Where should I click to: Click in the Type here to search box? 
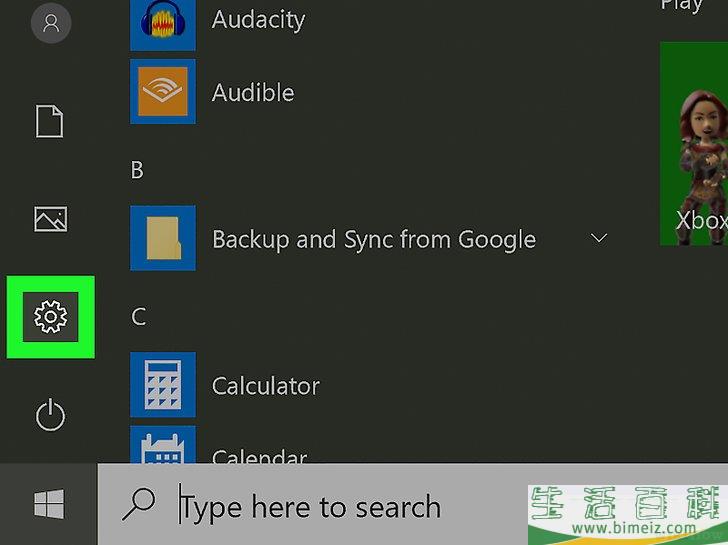coord(413,504)
